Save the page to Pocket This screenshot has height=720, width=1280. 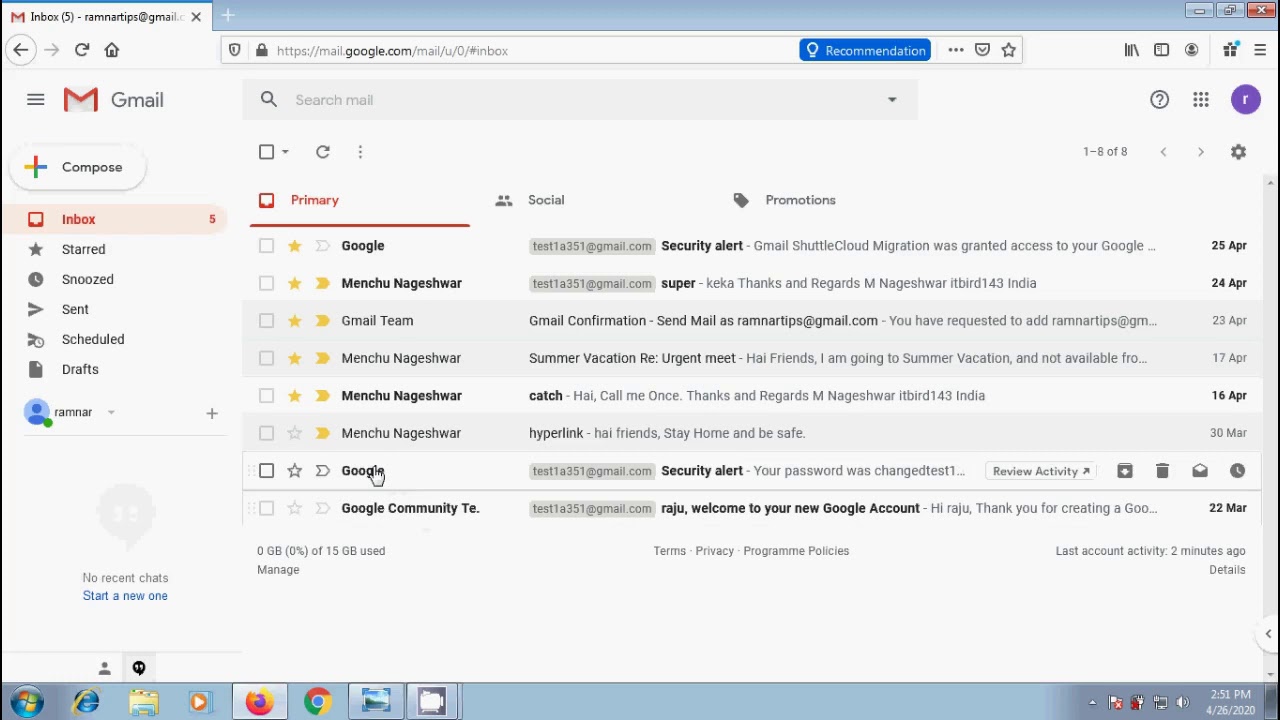point(982,50)
